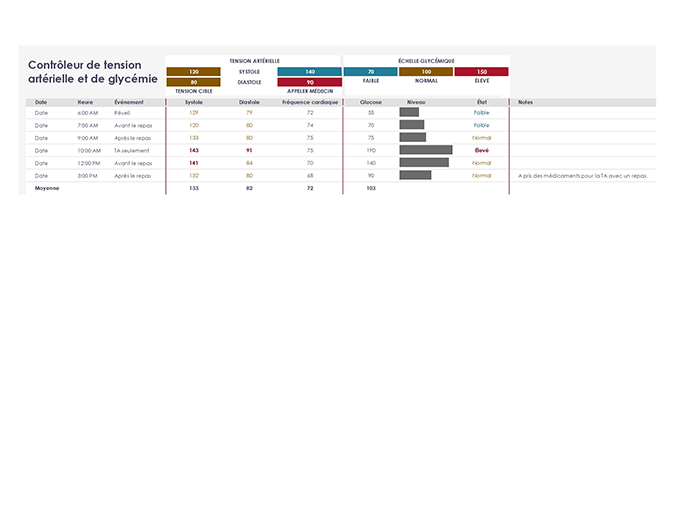Click the 'Moyenne' row label
675x520 pixels.
(x=47, y=189)
